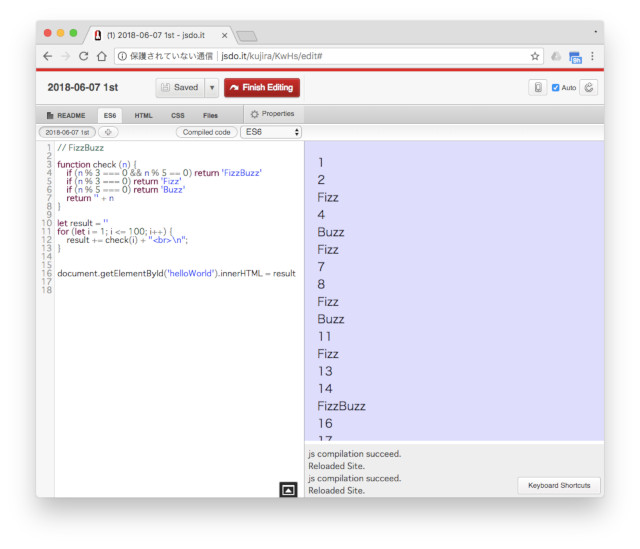Screen dimensions: 640x549
Task: Bookmark this page with the star icon
Action: click(x=535, y=56)
